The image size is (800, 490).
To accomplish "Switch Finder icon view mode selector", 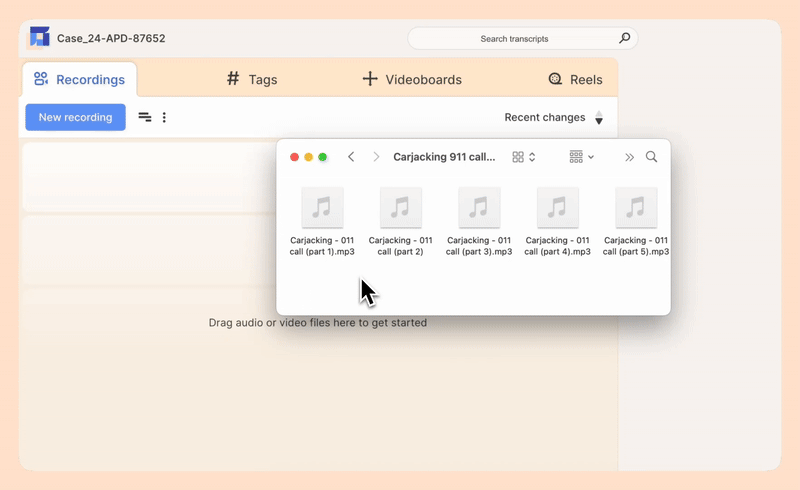I will click(x=524, y=157).
